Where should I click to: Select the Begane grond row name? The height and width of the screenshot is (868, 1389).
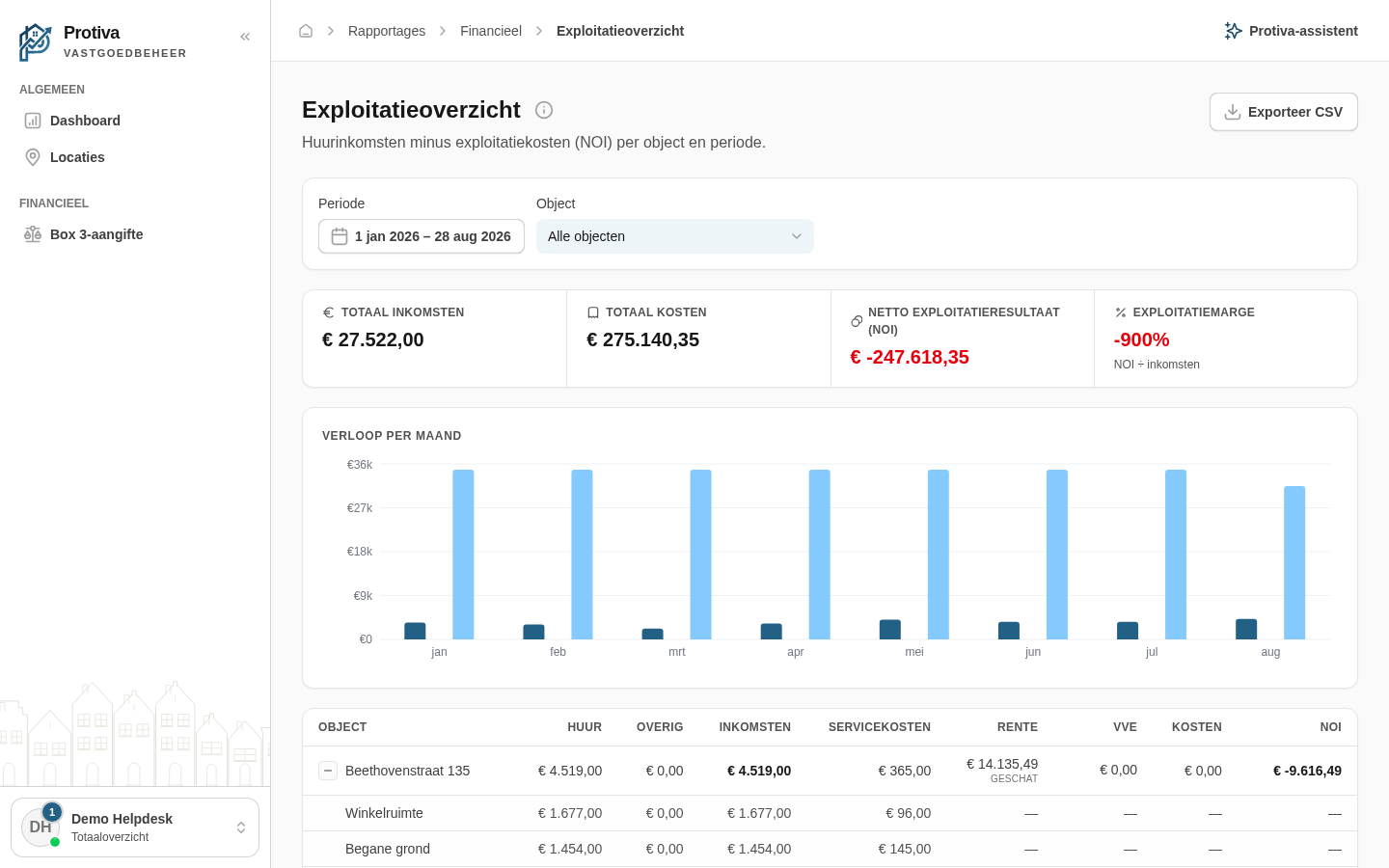click(x=388, y=849)
